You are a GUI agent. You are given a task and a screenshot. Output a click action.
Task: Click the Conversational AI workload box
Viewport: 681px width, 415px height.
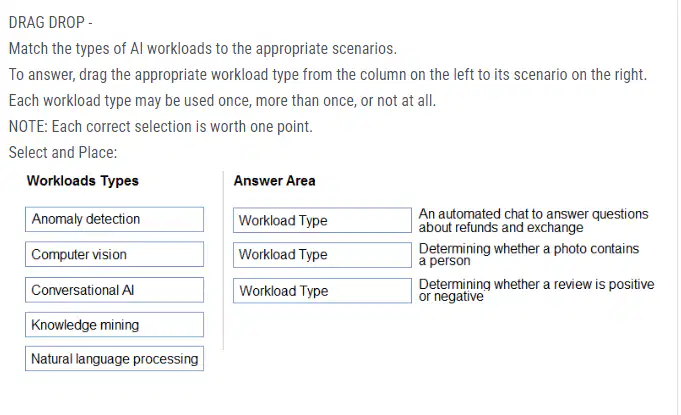pos(114,290)
